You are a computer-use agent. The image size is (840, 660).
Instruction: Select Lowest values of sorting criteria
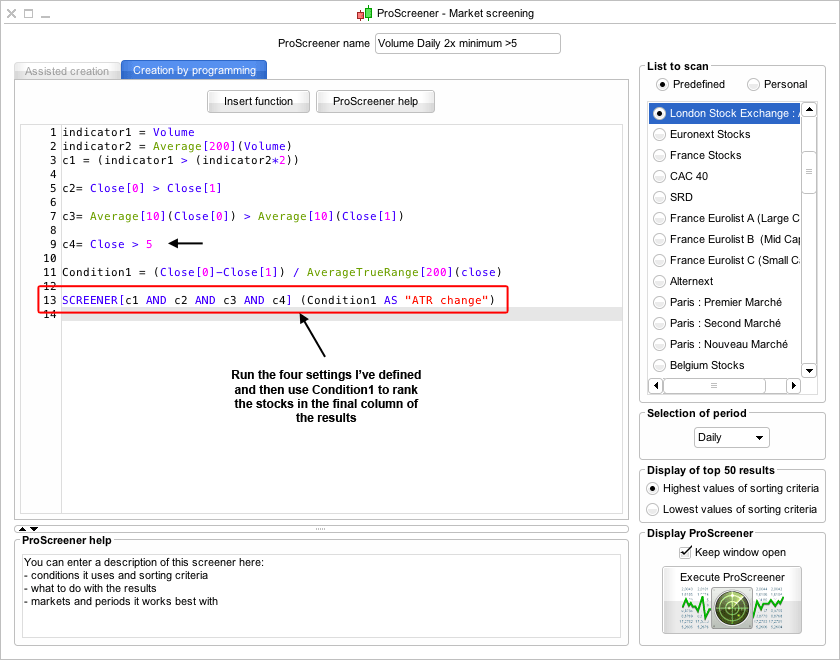654,509
